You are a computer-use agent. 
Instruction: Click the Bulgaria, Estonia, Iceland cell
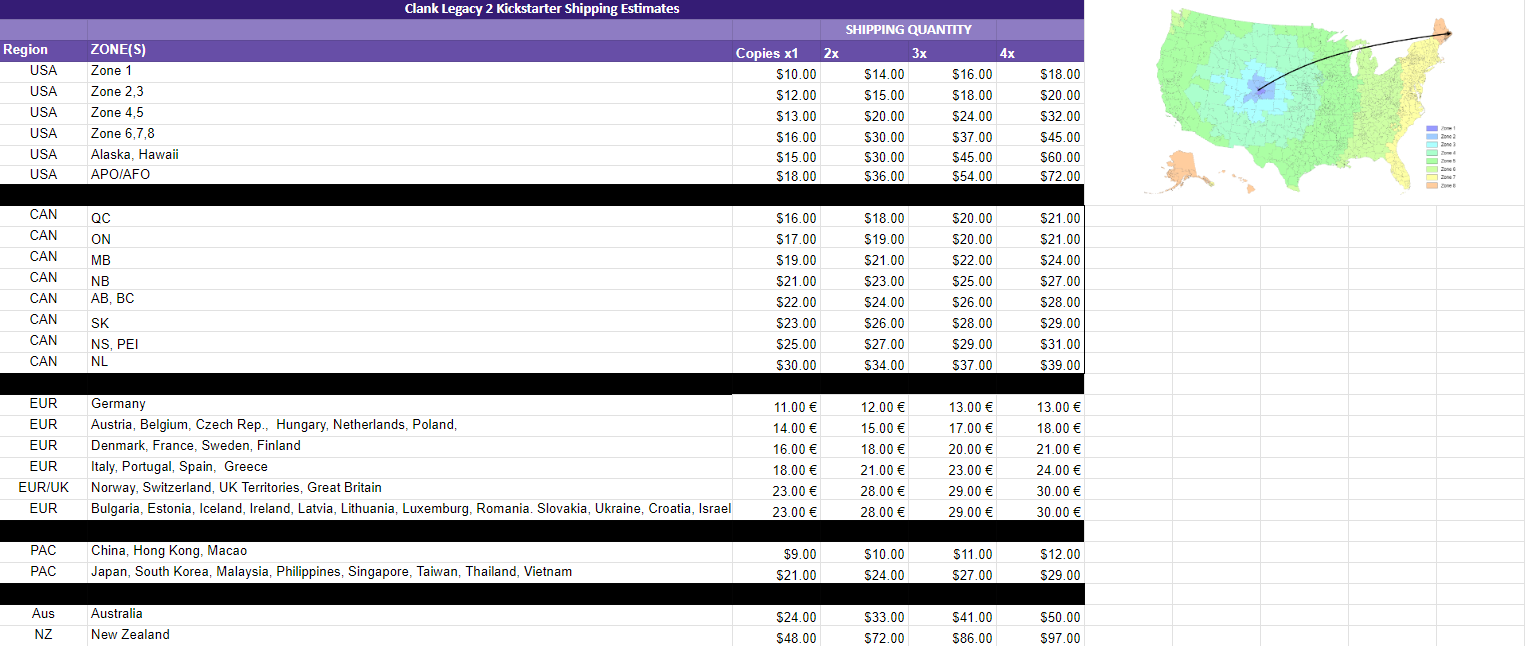click(x=410, y=509)
